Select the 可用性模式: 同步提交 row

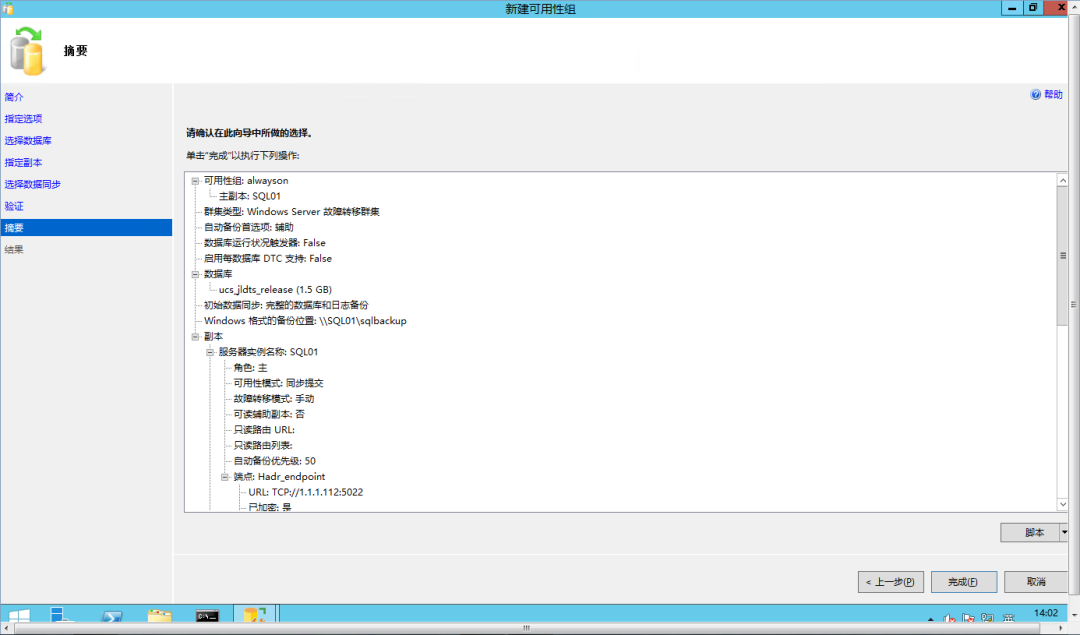(278, 383)
